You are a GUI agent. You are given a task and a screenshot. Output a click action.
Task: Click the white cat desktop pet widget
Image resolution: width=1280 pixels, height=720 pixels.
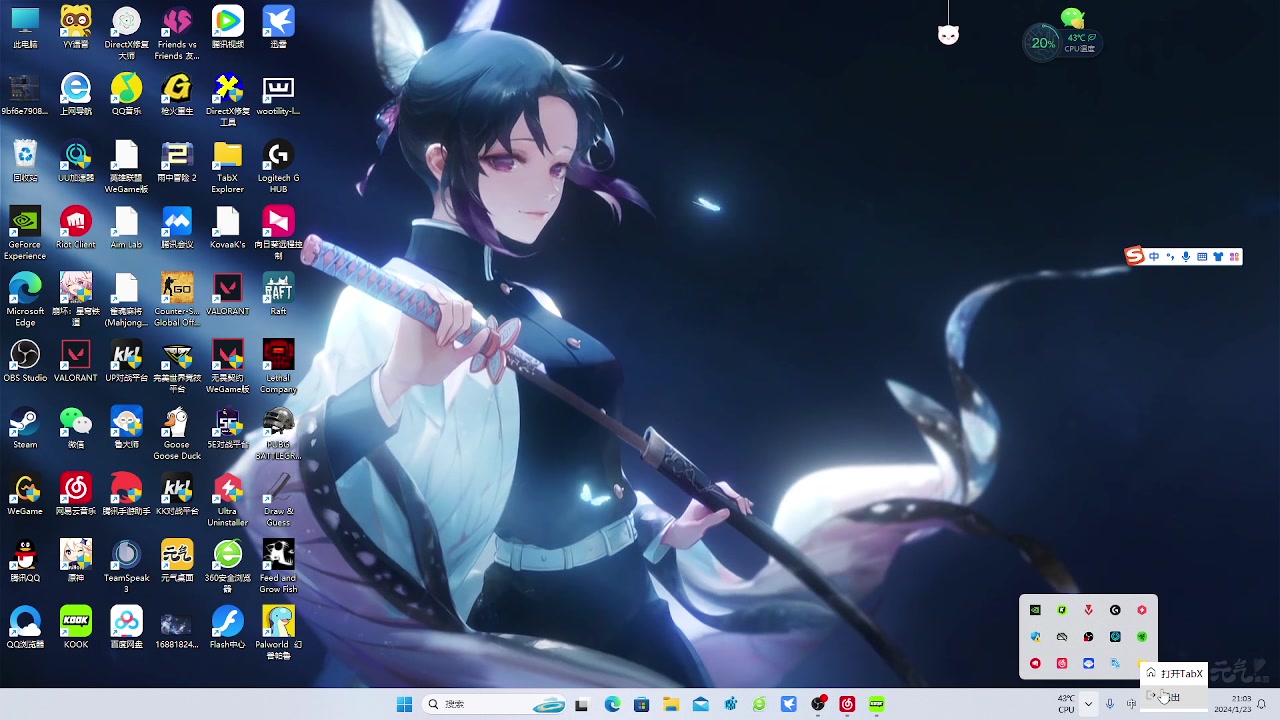coord(948,35)
